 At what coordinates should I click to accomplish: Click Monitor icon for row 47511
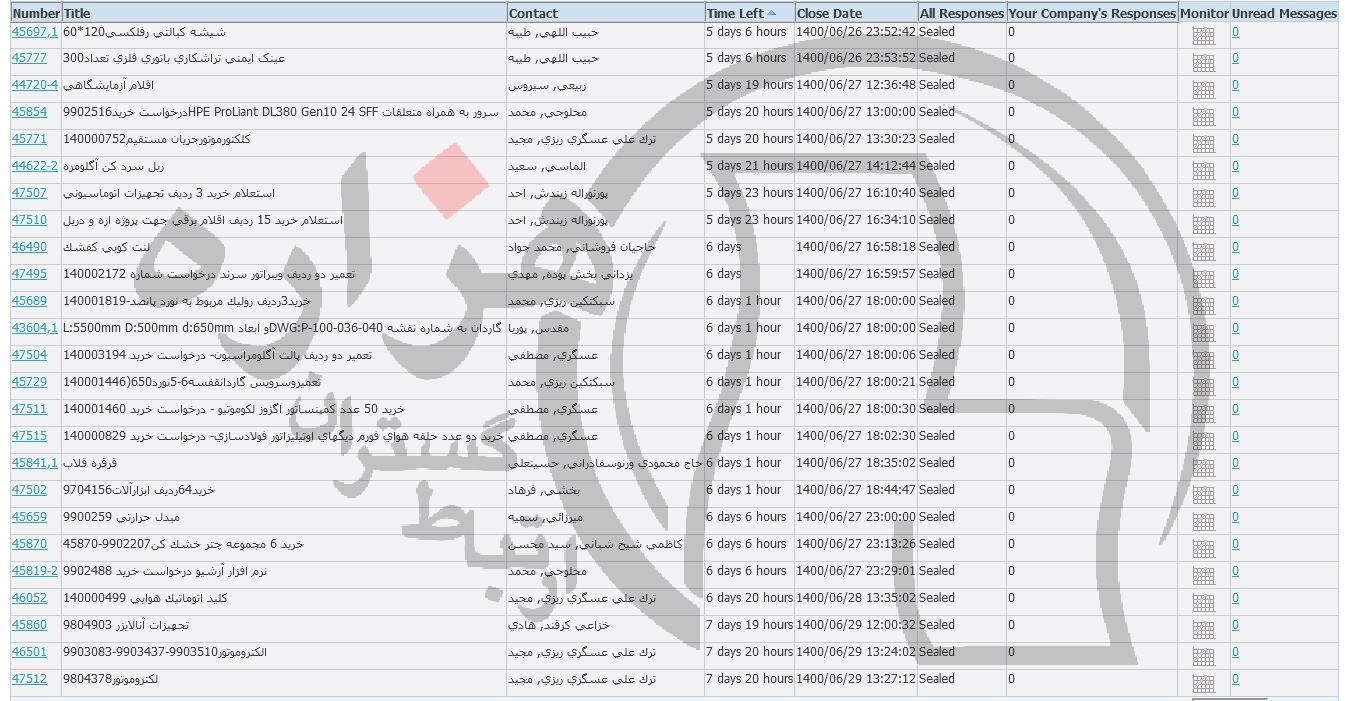click(1203, 413)
